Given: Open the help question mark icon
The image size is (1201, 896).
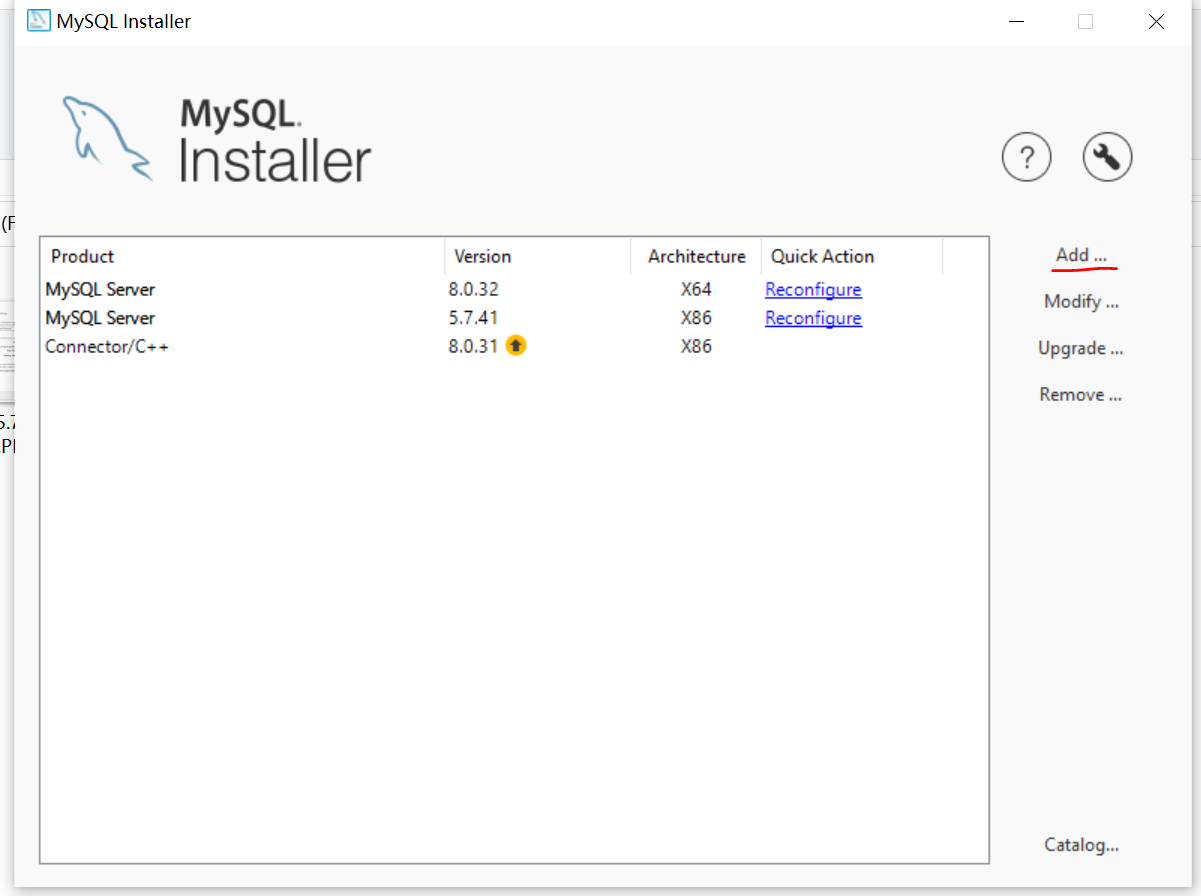Looking at the screenshot, I should [1026, 157].
